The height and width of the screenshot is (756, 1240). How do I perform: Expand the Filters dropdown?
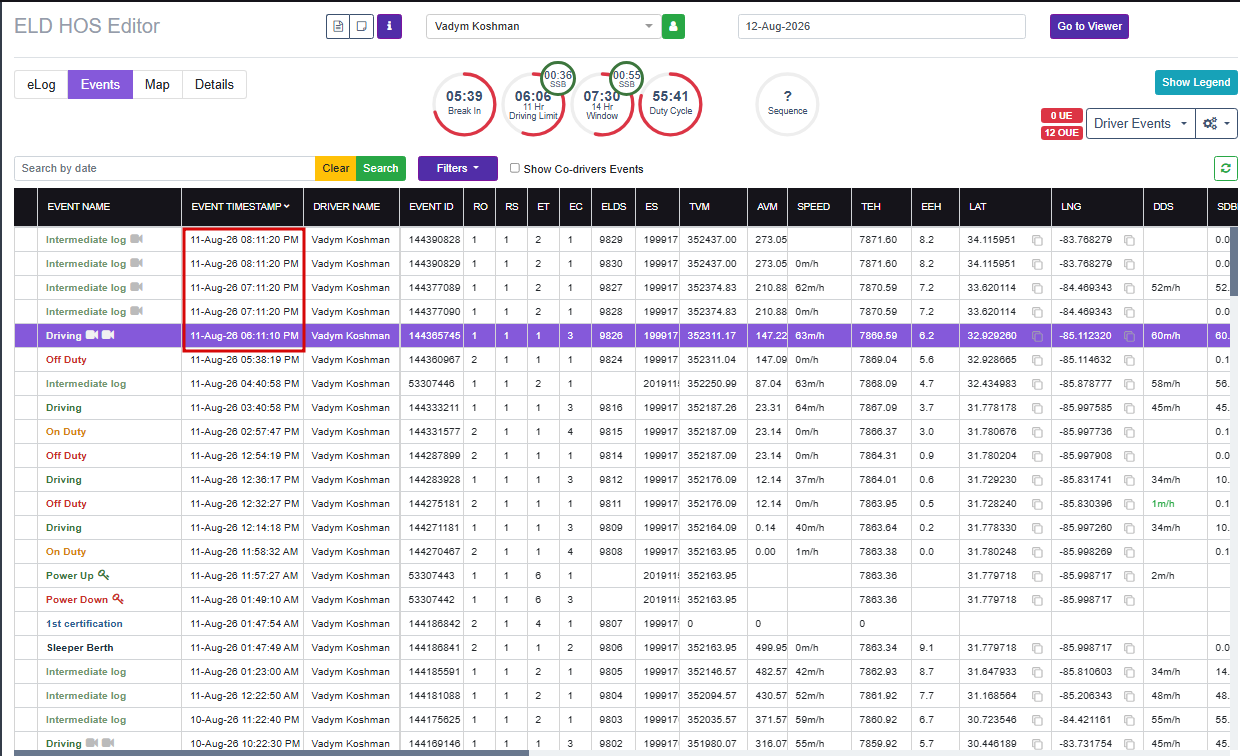coord(459,168)
